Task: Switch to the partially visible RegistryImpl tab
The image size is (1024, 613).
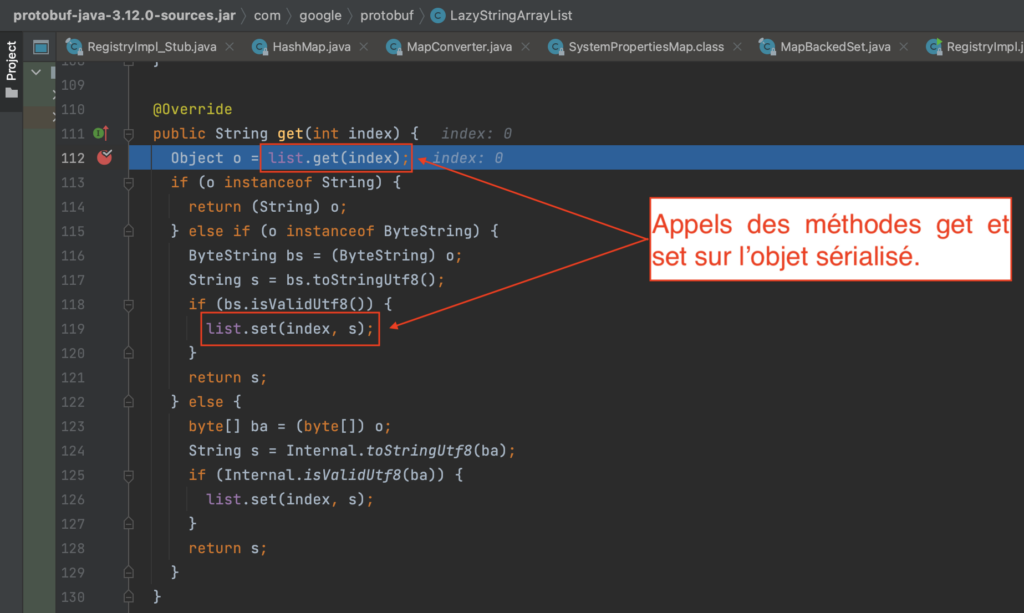Action: pyautogui.click(x=974, y=47)
